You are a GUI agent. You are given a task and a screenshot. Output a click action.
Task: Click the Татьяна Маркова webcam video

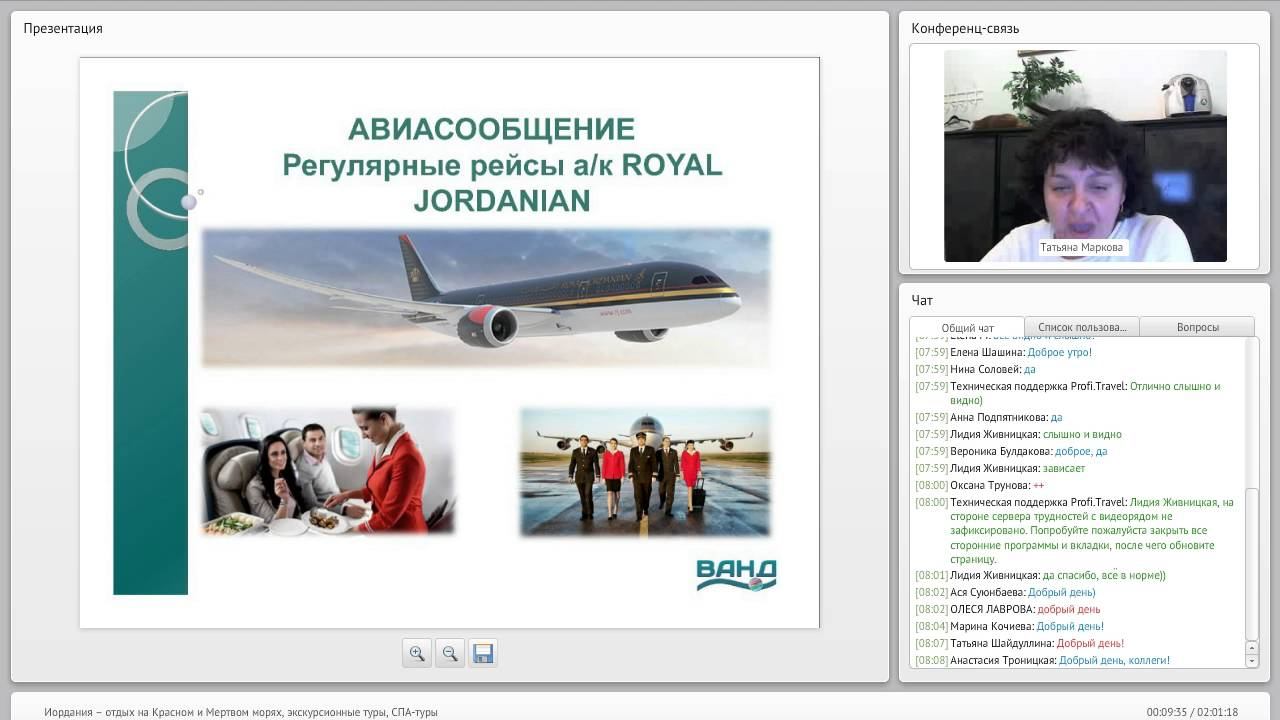click(x=1085, y=156)
